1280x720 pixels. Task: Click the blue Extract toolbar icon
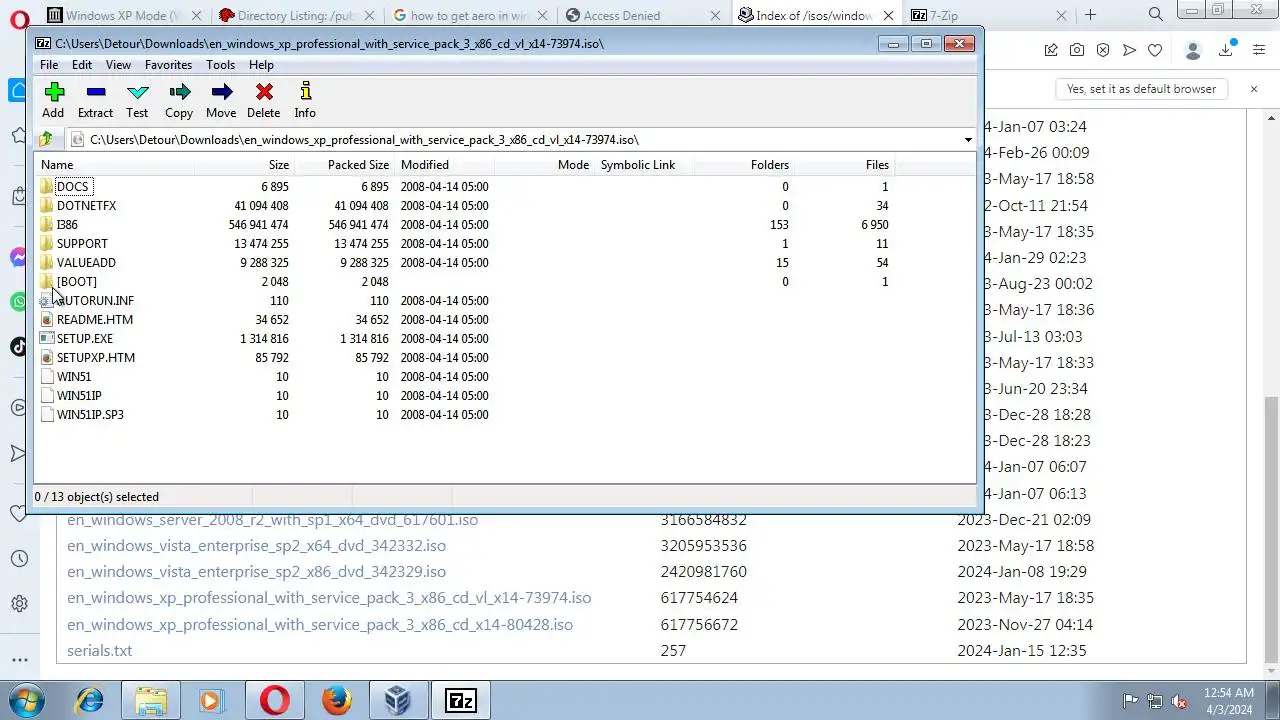coord(96,92)
